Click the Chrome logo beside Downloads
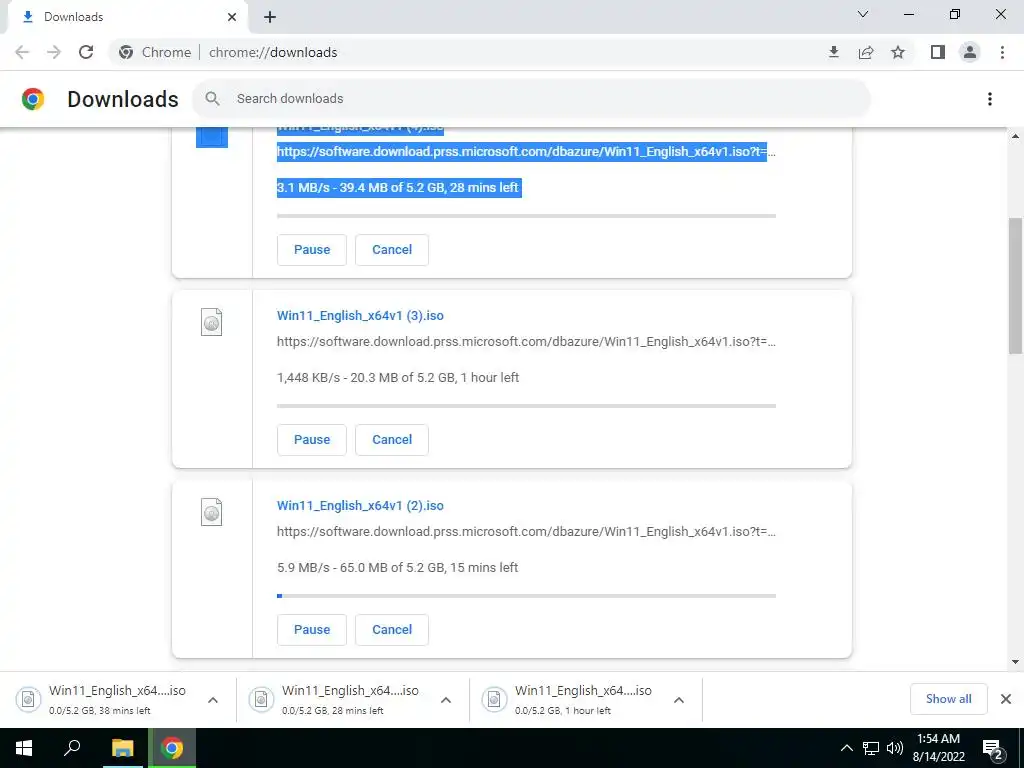The width and height of the screenshot is (1024, 768). [x=33, y=99]
